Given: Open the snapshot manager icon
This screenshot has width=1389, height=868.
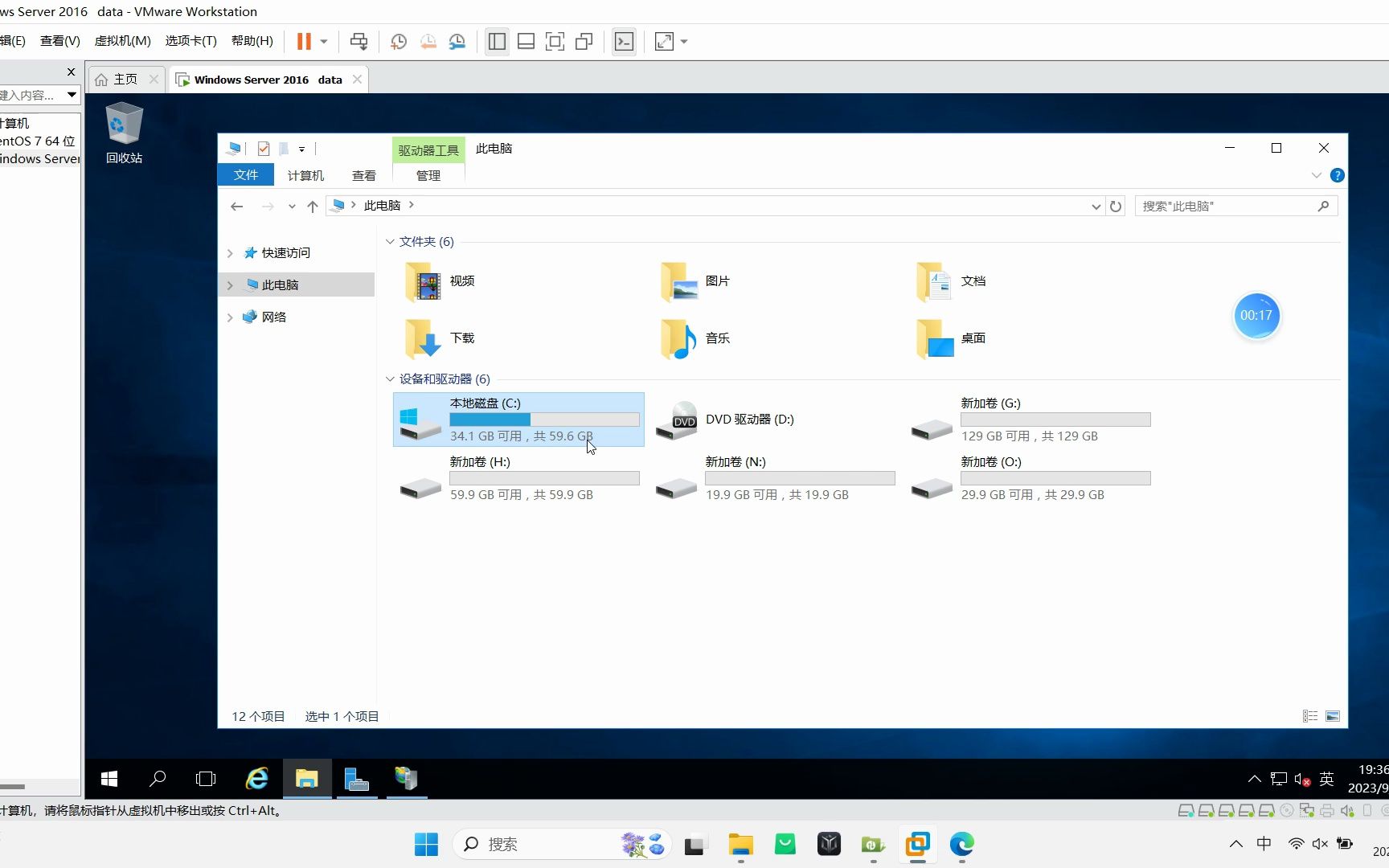Looking at the screenshot, I should click(x=457, y=42).
